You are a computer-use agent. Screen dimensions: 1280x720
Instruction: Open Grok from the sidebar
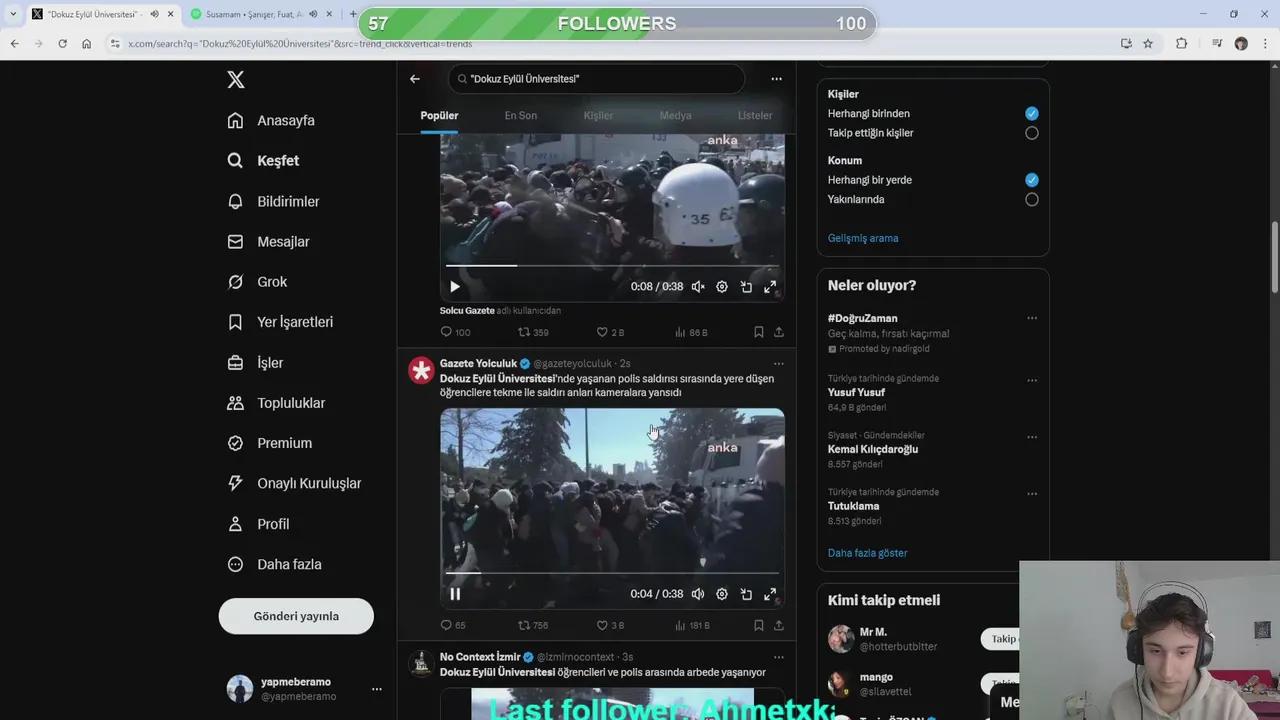click(x=272, y=281)
